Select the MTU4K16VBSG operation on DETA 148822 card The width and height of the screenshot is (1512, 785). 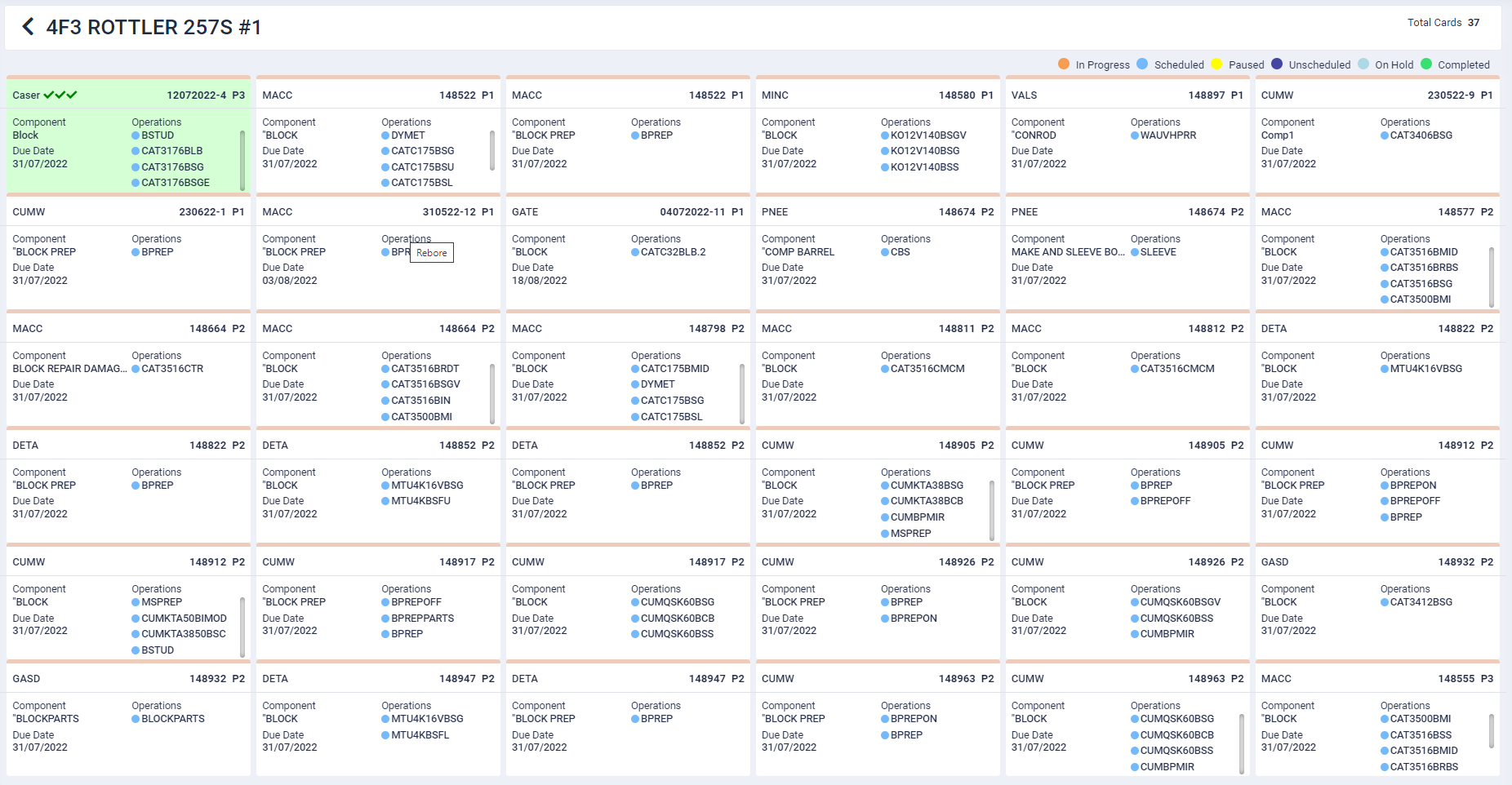(1425, 369)
